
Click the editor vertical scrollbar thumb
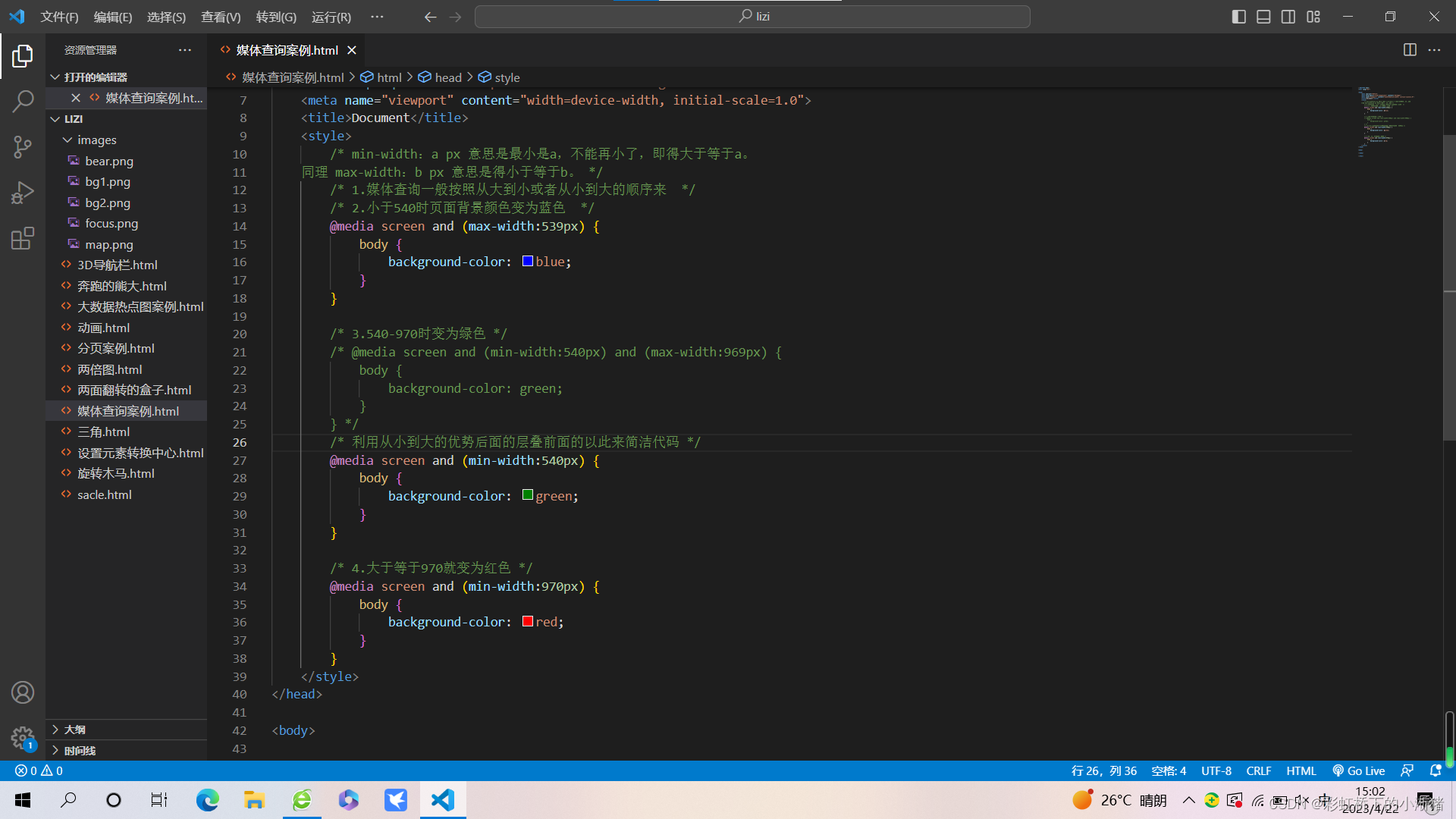(x=1449, y=288)
